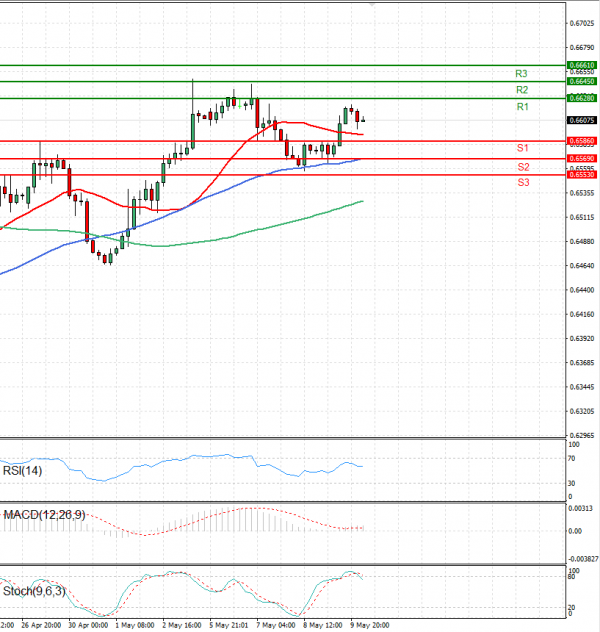The width and height of the screenshot is (600, 632).
Task: Click the 2 May 16:00 time label
Action: (x=182, y=626)
